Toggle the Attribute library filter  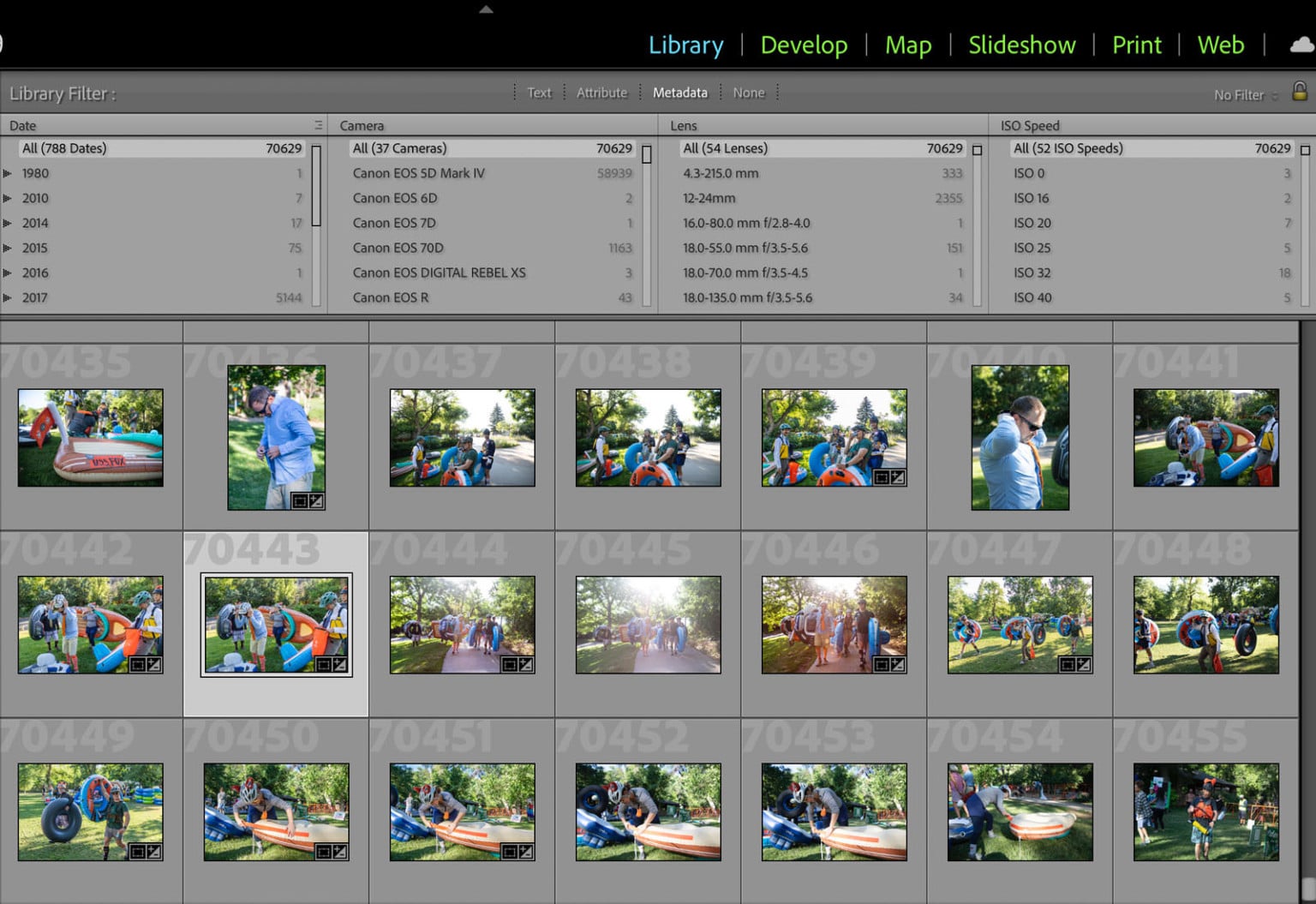coord(601,93)
